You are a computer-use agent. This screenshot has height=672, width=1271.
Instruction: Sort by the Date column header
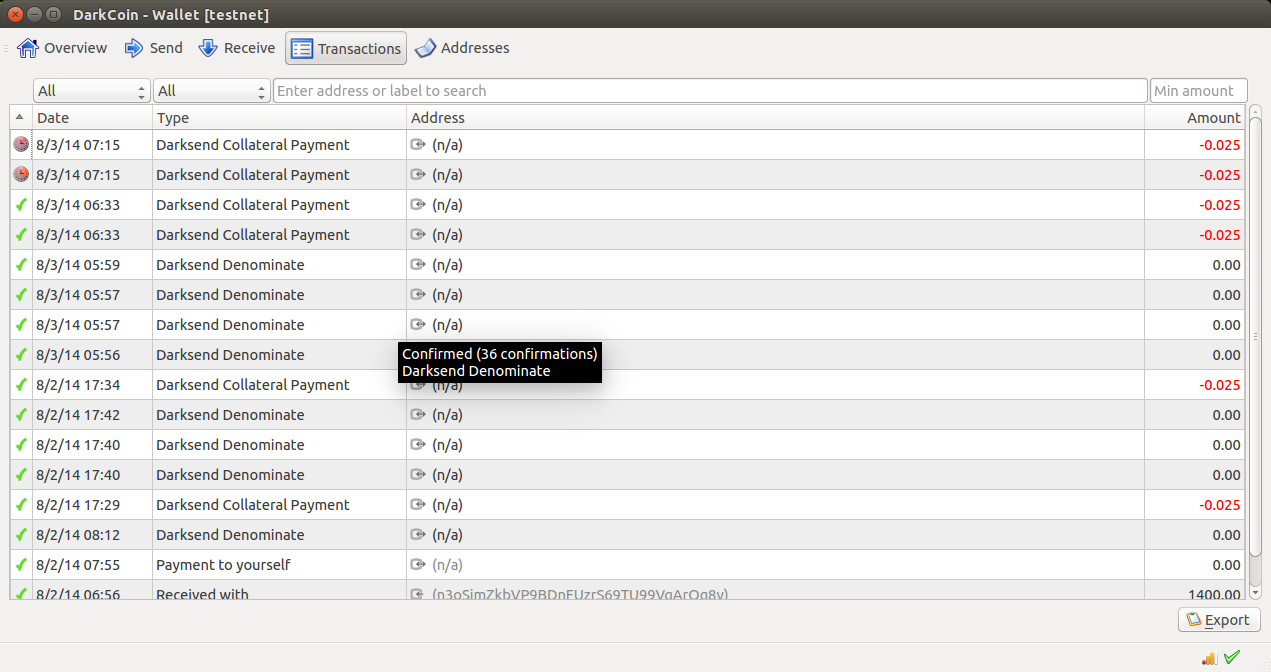coord(92,118)
